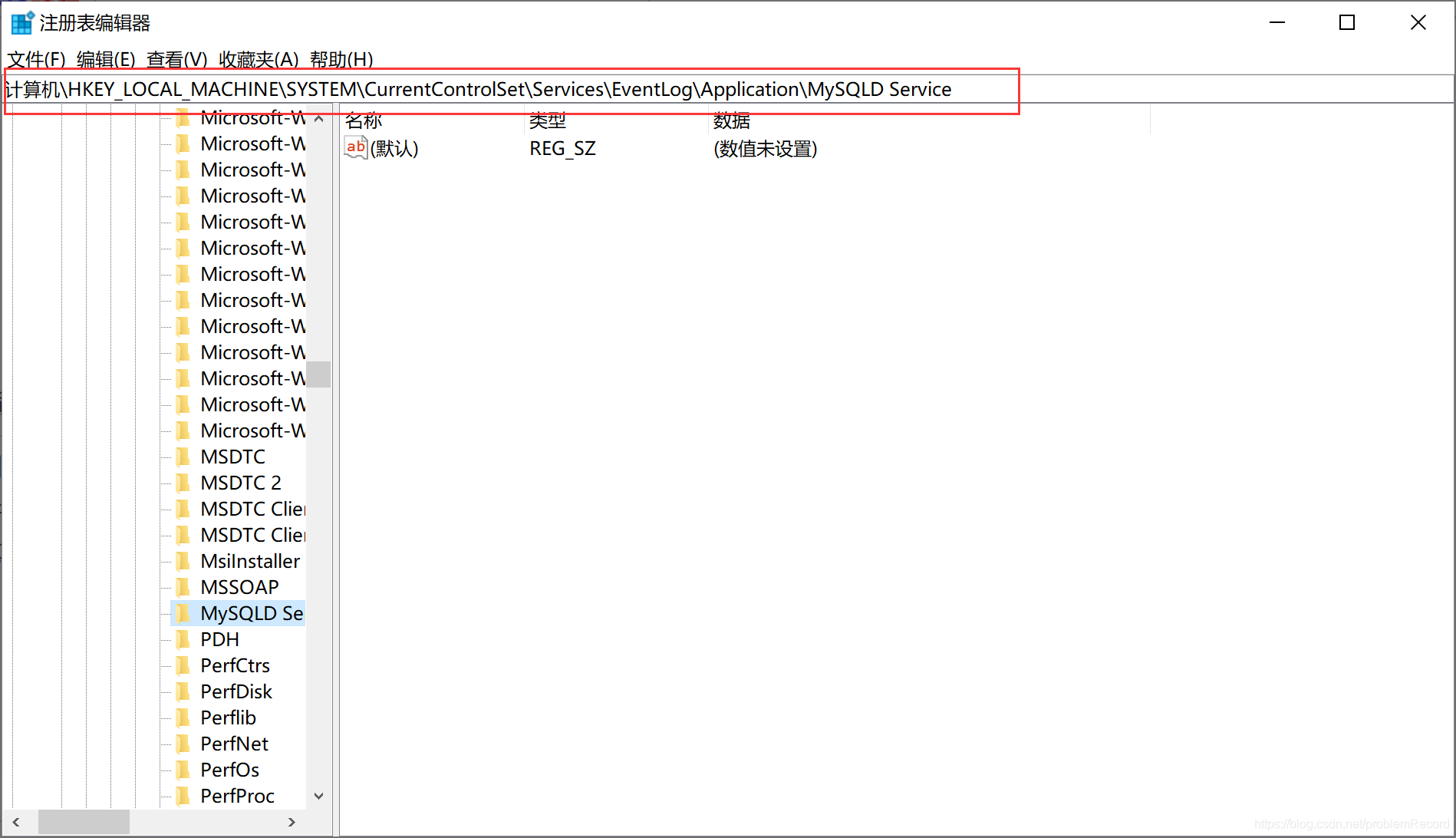The width and height of the screenshot is (1456, 838).
Task: Click the tree horizontal scroll right arrow
Action: point(292,822)
